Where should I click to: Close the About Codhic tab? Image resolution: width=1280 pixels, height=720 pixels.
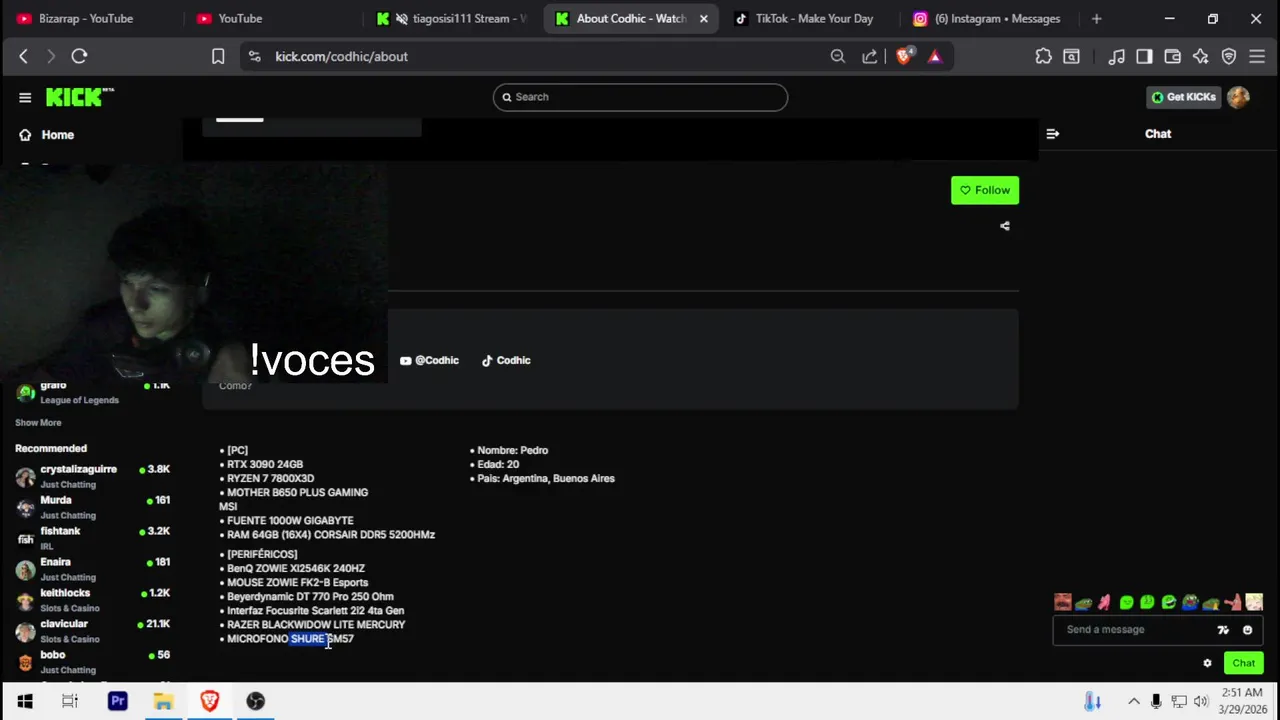[703, 19]
